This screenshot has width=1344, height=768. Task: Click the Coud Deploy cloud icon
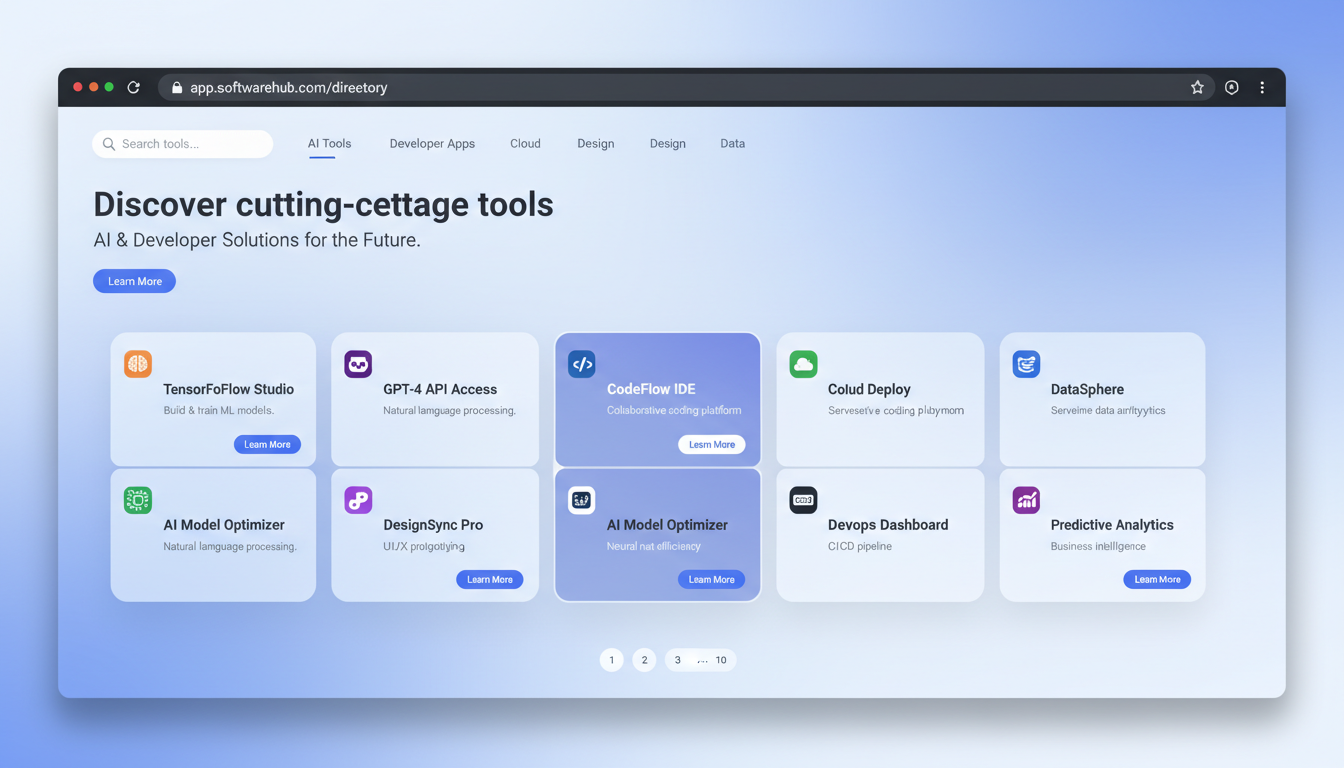pyautogui.click(x=803, y=364)
